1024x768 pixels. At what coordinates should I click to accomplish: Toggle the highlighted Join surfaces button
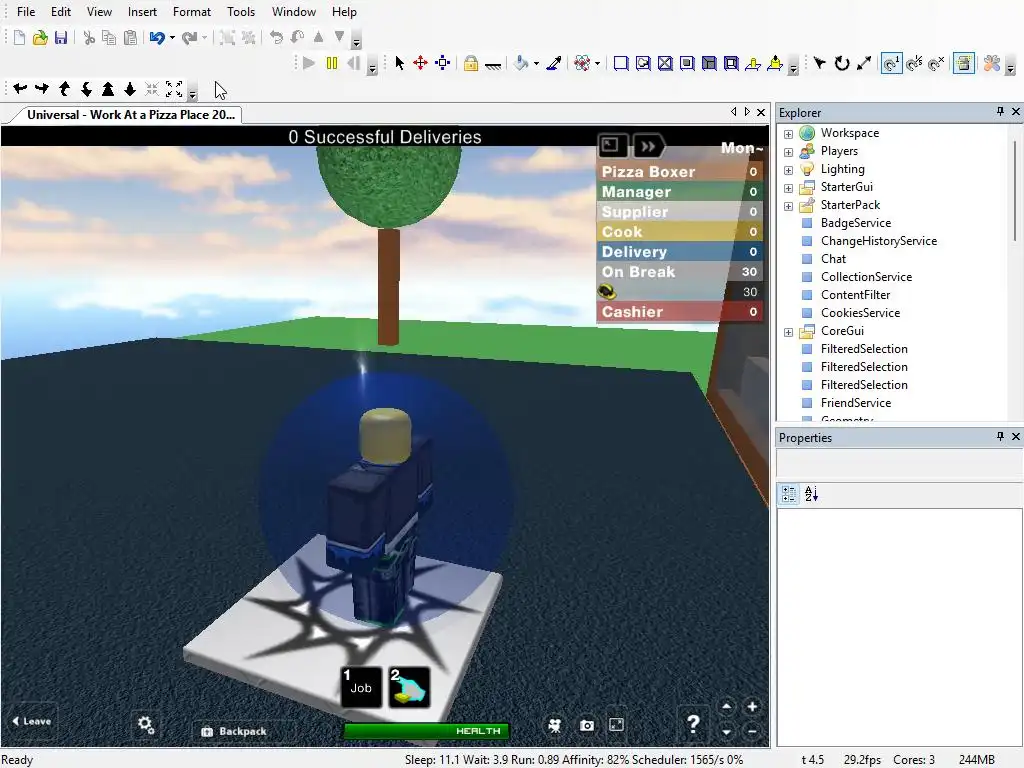(964, 63)
